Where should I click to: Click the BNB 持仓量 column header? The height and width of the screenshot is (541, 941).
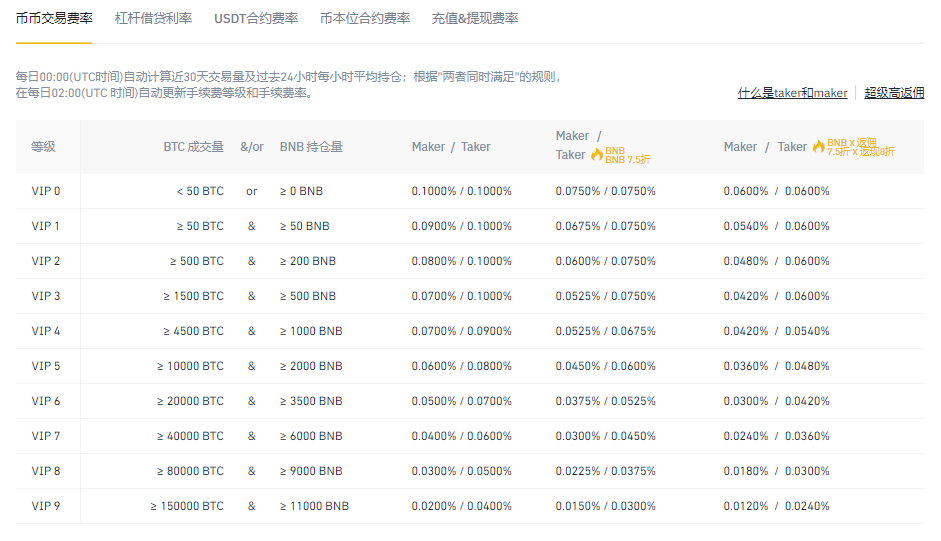[x=311, y=147]
